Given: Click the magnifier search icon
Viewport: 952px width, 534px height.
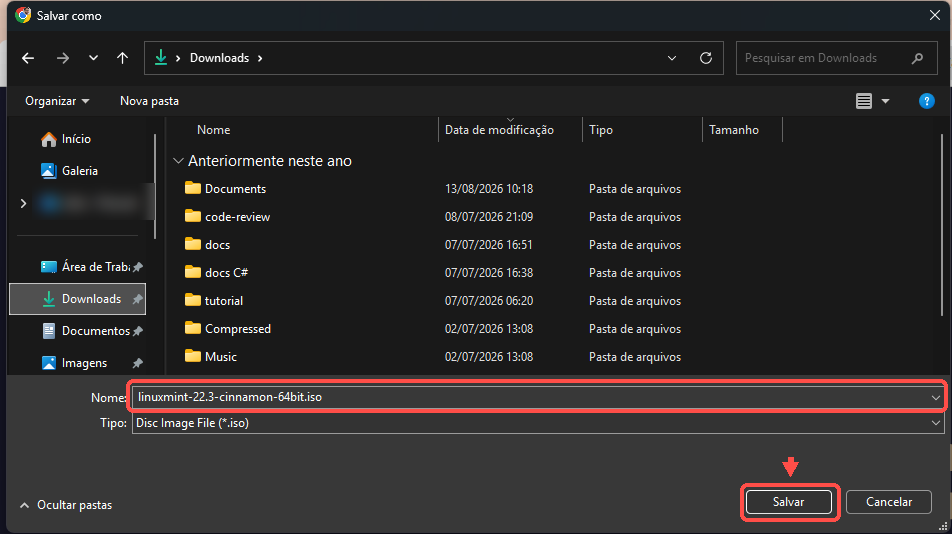Looking at the screenshot, I should [917, 58].
